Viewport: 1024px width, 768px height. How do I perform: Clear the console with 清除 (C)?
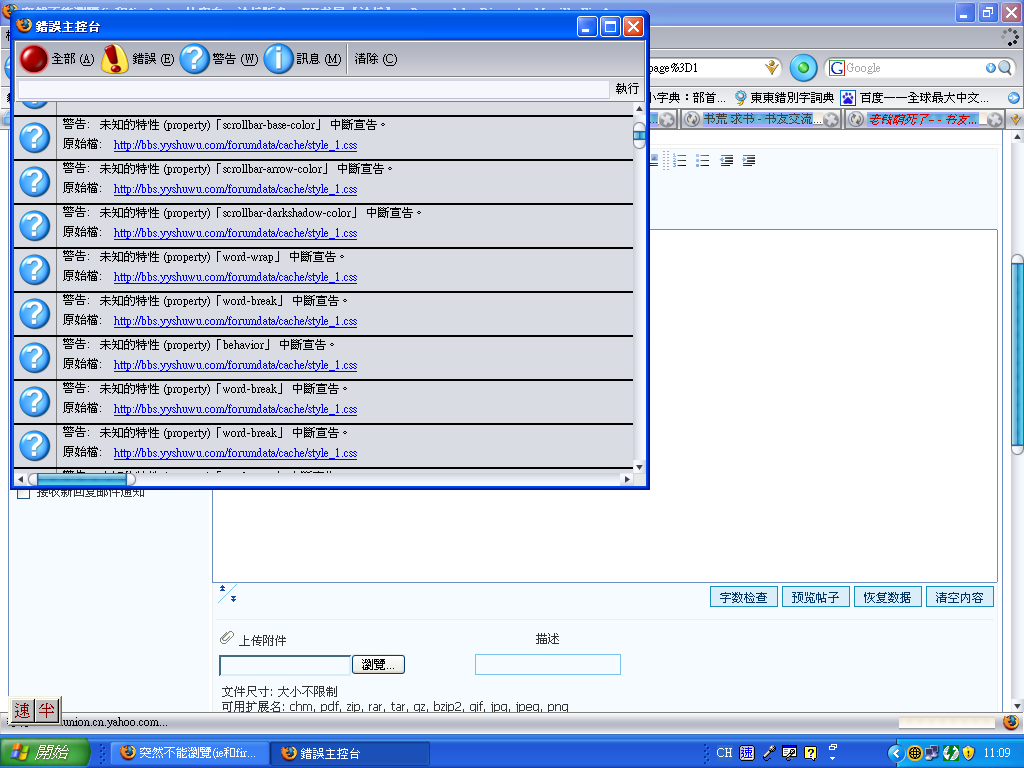click(376, 59)
